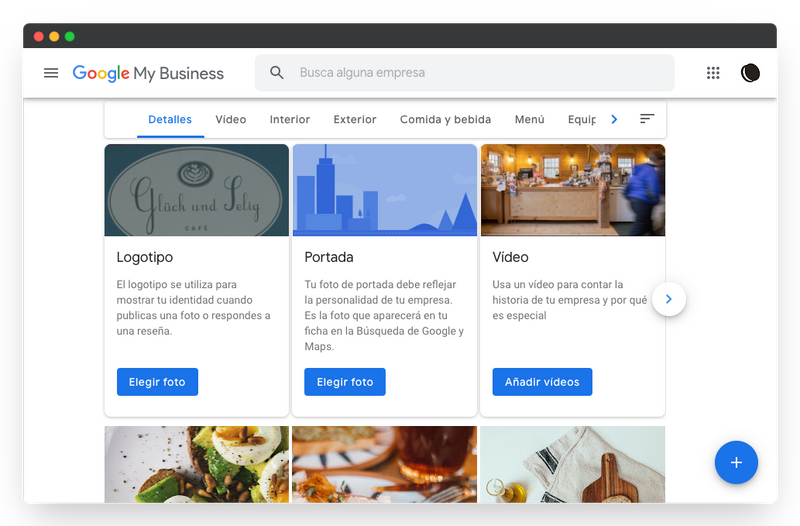Open the Google apps grid
Screen dimensions: 800x526
(x=713, y=73)
